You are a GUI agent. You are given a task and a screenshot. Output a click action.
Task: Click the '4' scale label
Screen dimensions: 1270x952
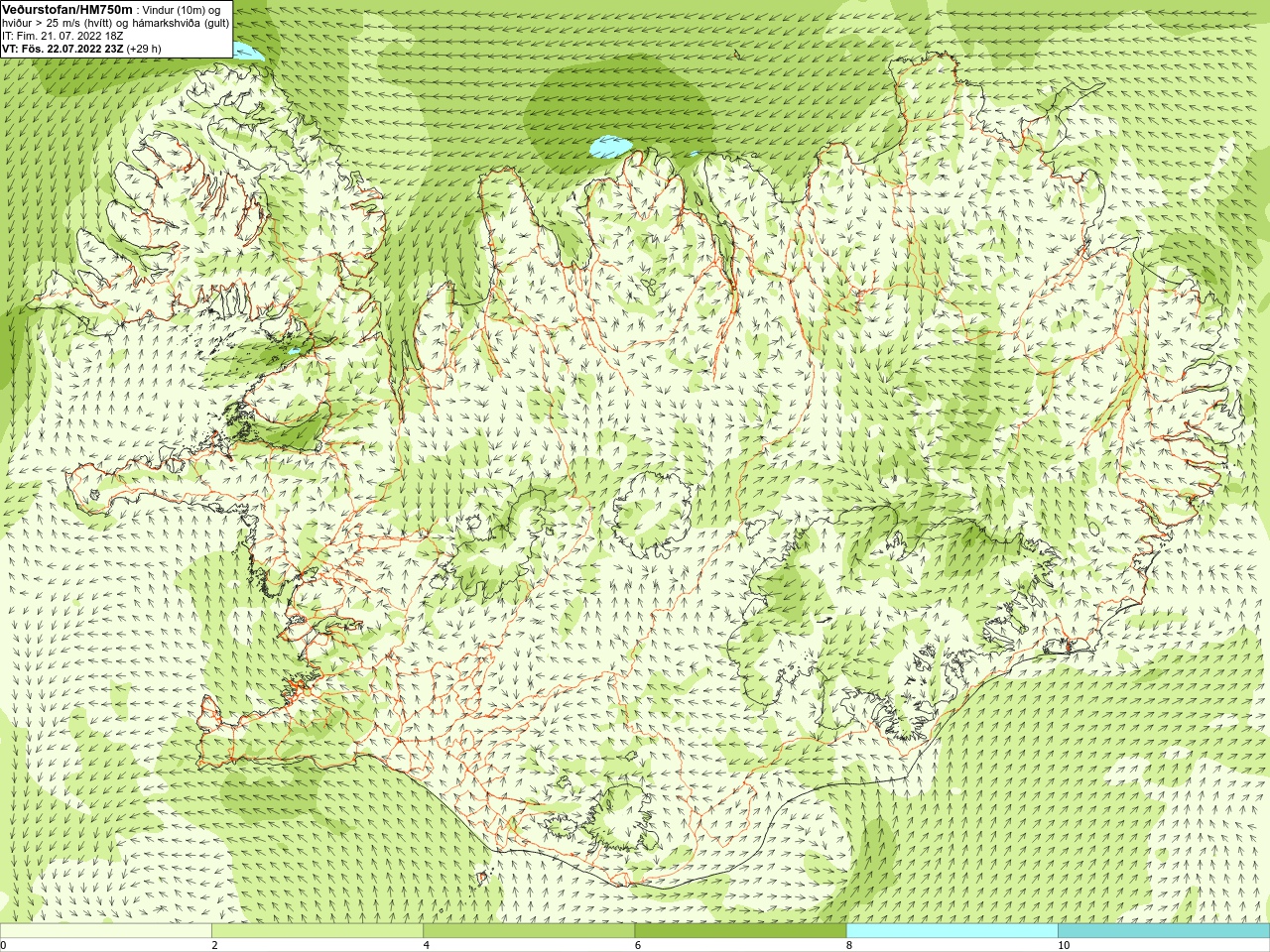[x=426, y=946]
